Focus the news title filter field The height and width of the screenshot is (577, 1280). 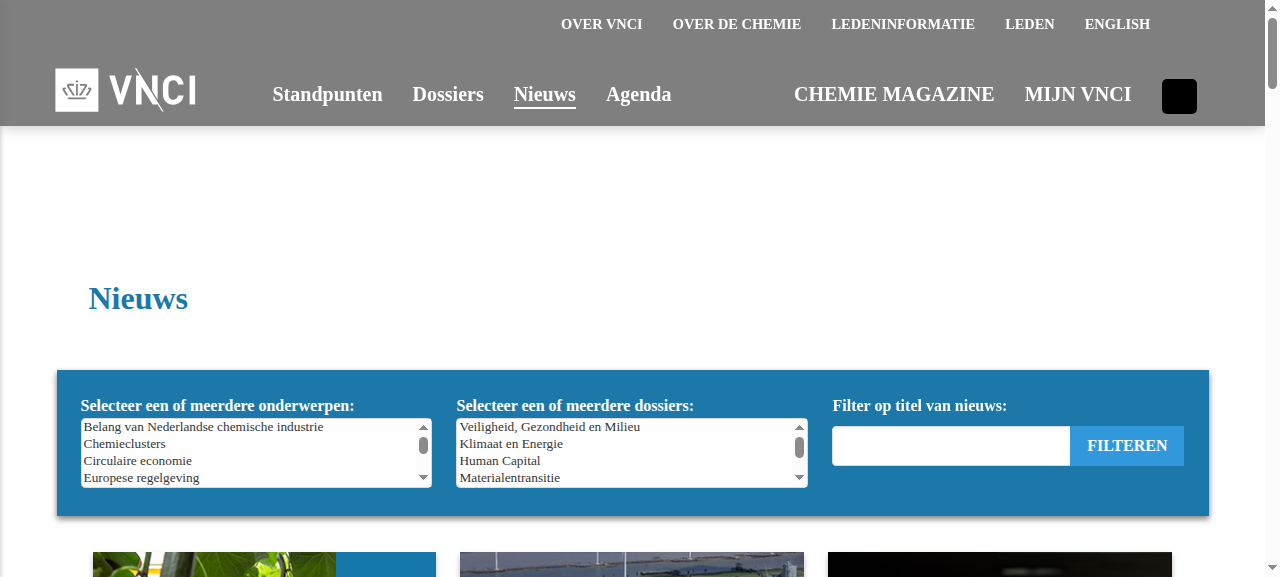(x=951, y=446)
